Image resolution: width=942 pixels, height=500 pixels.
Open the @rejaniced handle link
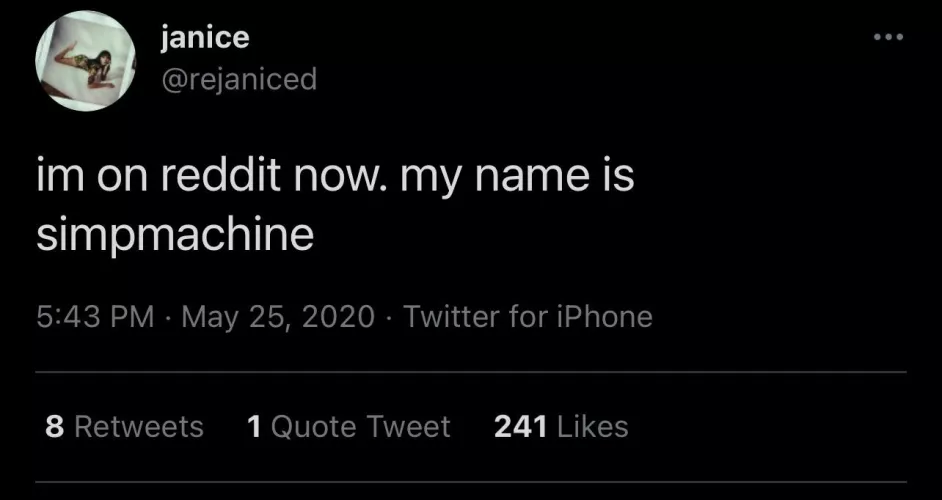pos(238,79)
